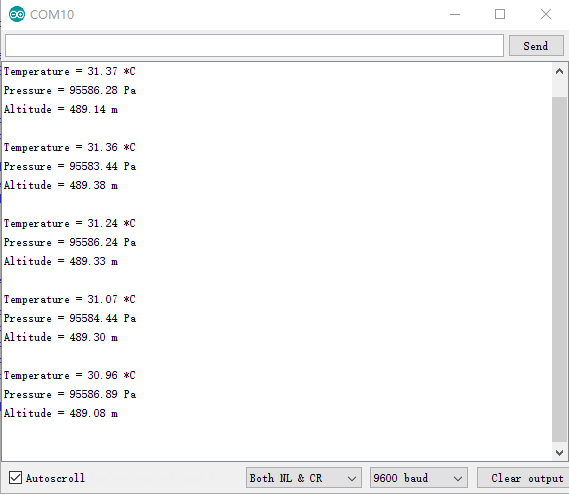
Task: Click the line Temperature = 31.37 *C
Action: [x=70, y=71]
